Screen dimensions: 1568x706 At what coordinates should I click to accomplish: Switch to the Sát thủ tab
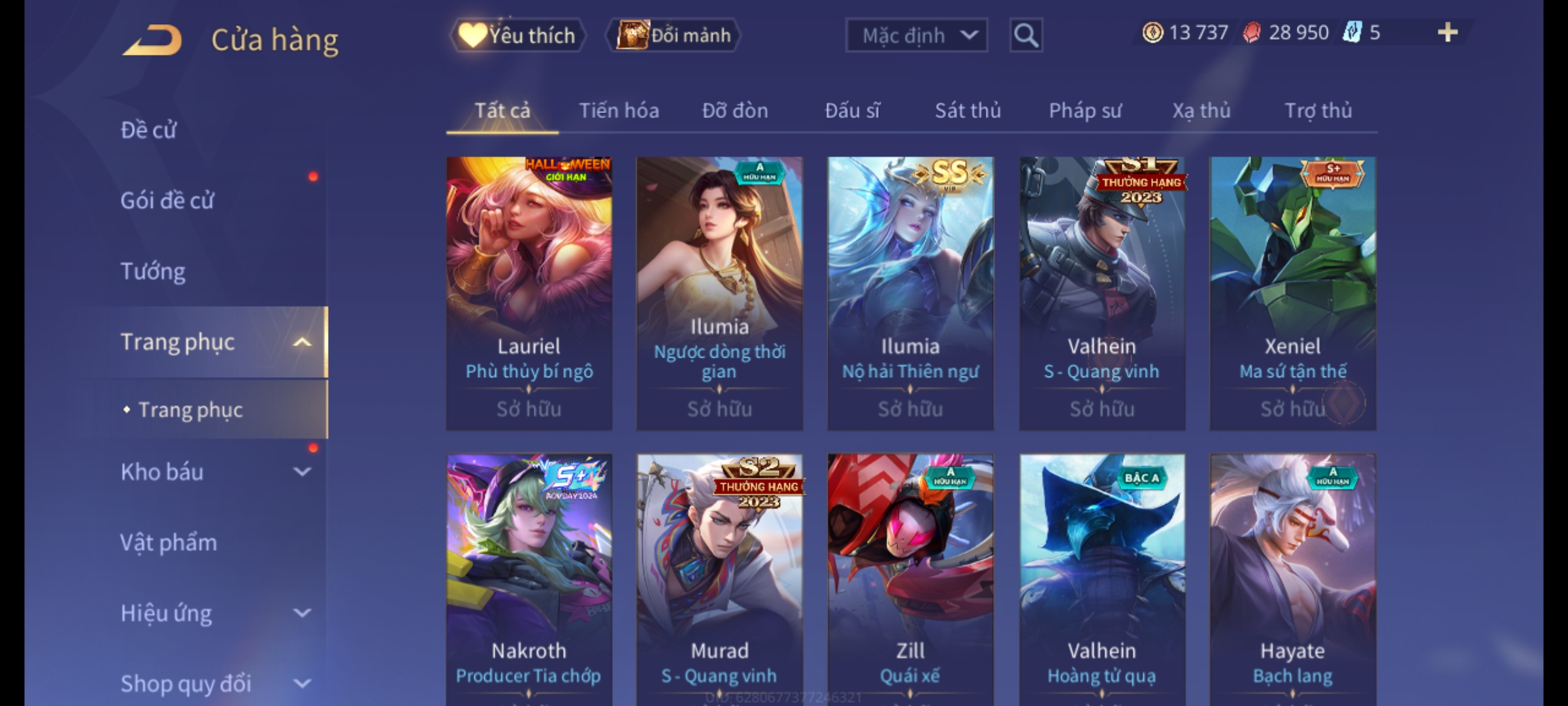(968, 110)
